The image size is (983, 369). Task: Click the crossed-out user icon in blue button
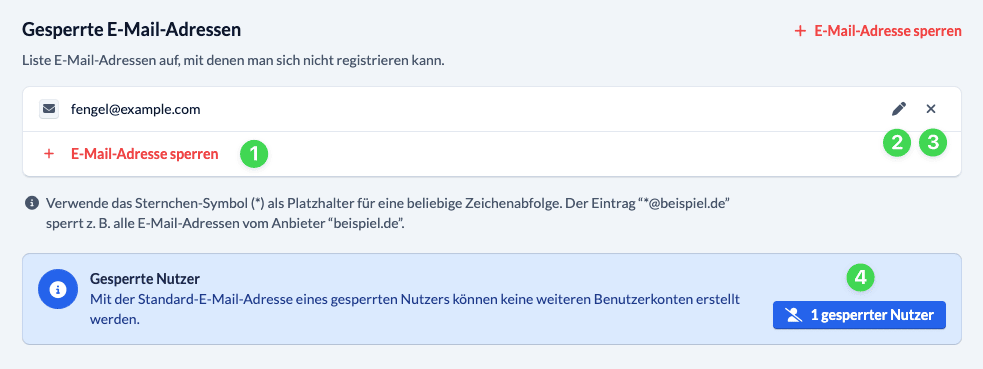tap(794, 315)
